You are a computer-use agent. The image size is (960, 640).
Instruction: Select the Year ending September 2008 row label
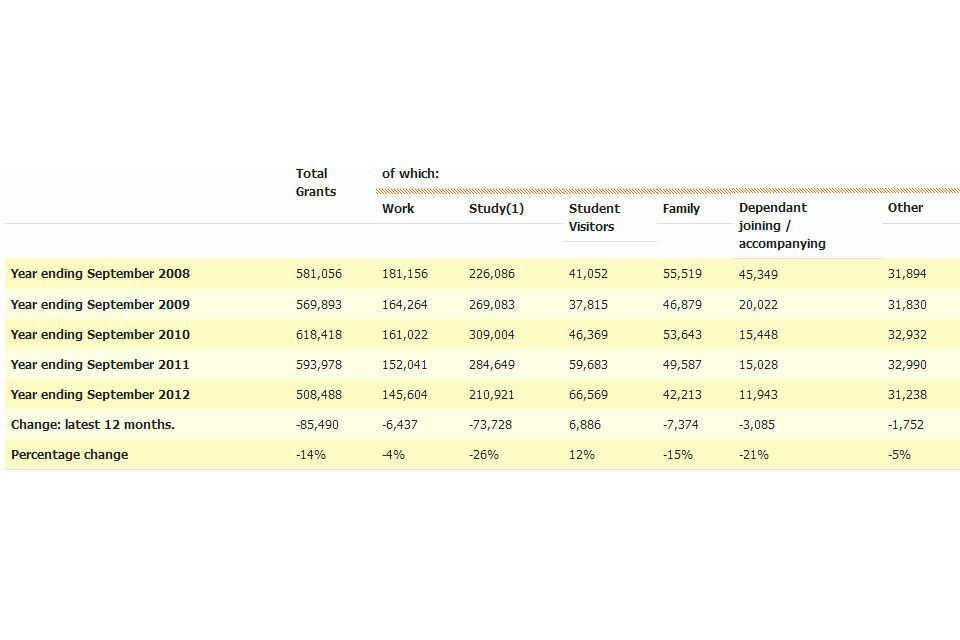click(100, 274)
